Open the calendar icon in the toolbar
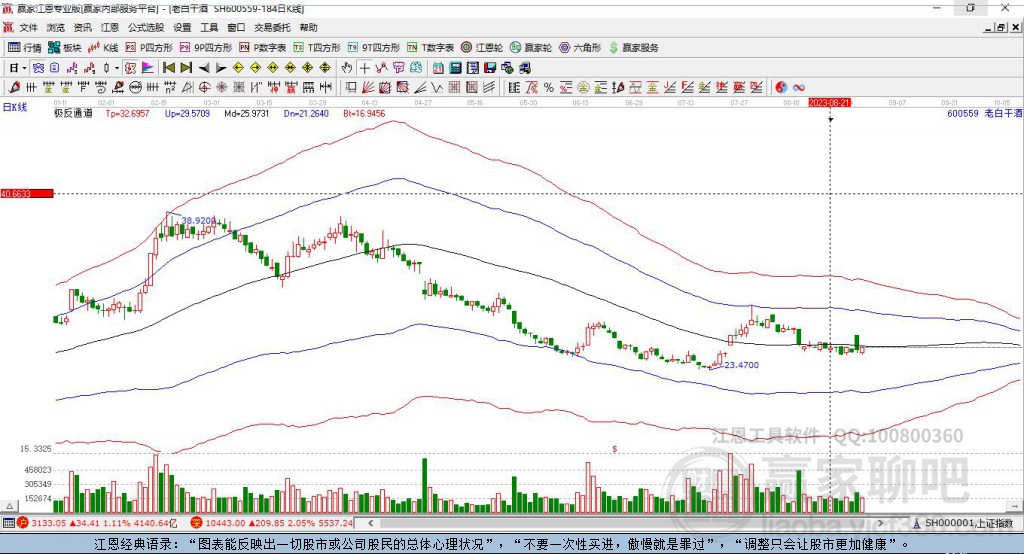The image size is (1024, 554). (438, 68)
